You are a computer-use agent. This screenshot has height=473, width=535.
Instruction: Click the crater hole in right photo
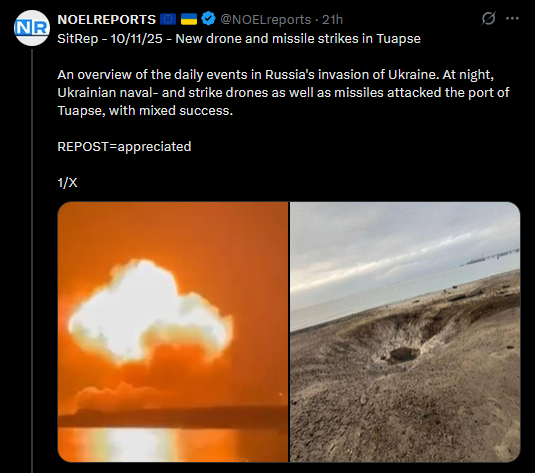point(404,355)
